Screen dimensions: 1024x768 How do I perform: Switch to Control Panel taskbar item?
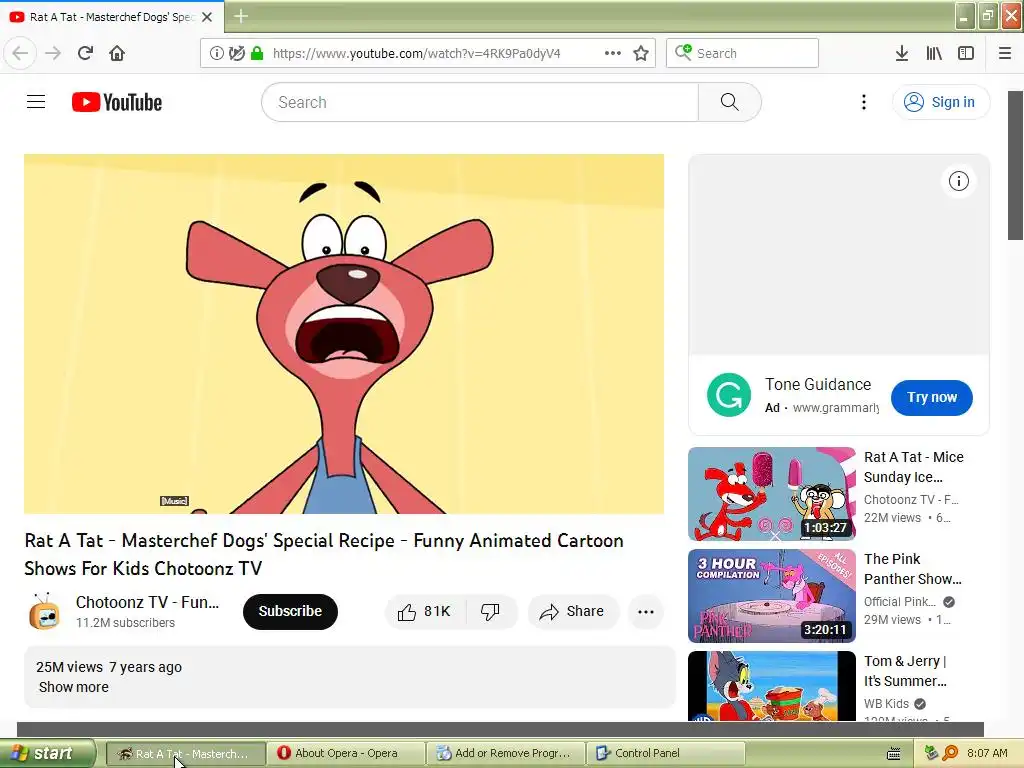665,753
